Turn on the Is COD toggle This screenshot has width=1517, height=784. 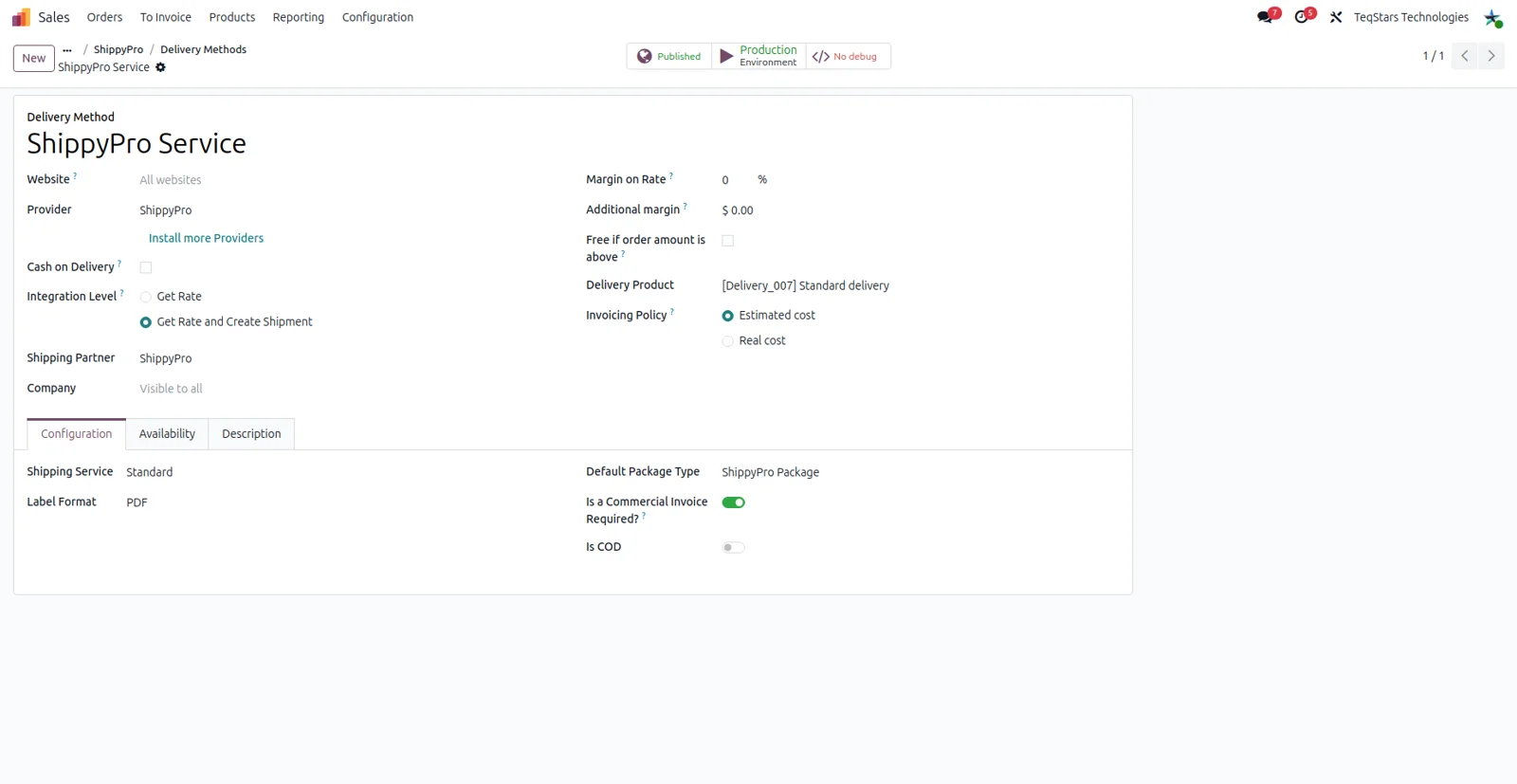click(734, 547)
